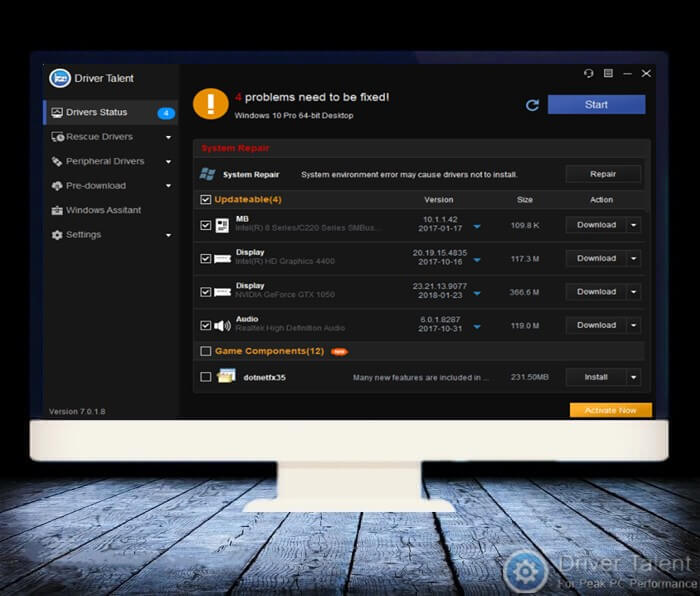The width and height of the screenshot is (700, 596).
Task: Uncheck the Intel HD Graphics 4400 checkbox
Action: click(205, 258)
